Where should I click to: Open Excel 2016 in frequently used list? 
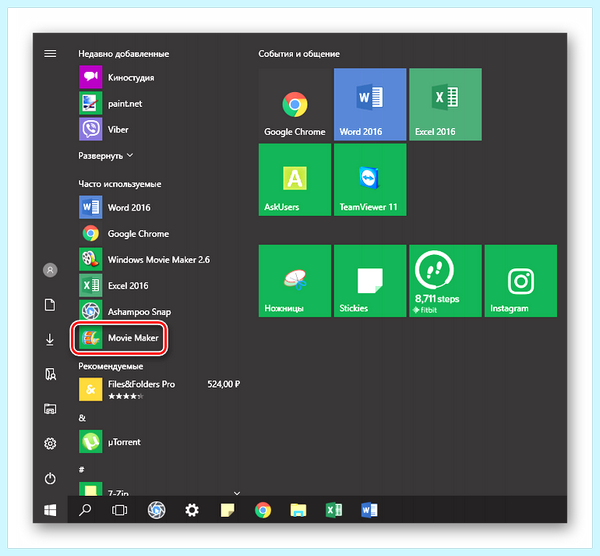114,285
